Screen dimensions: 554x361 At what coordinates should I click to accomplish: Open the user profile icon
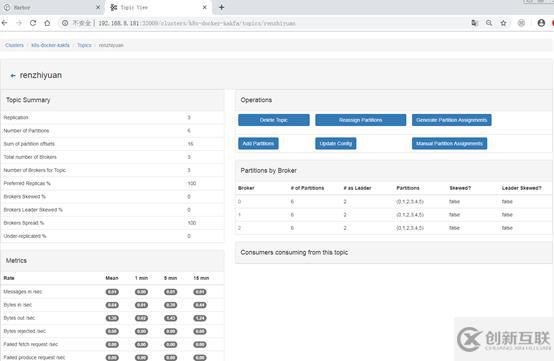pyautogui.click(x=541, y=23)
